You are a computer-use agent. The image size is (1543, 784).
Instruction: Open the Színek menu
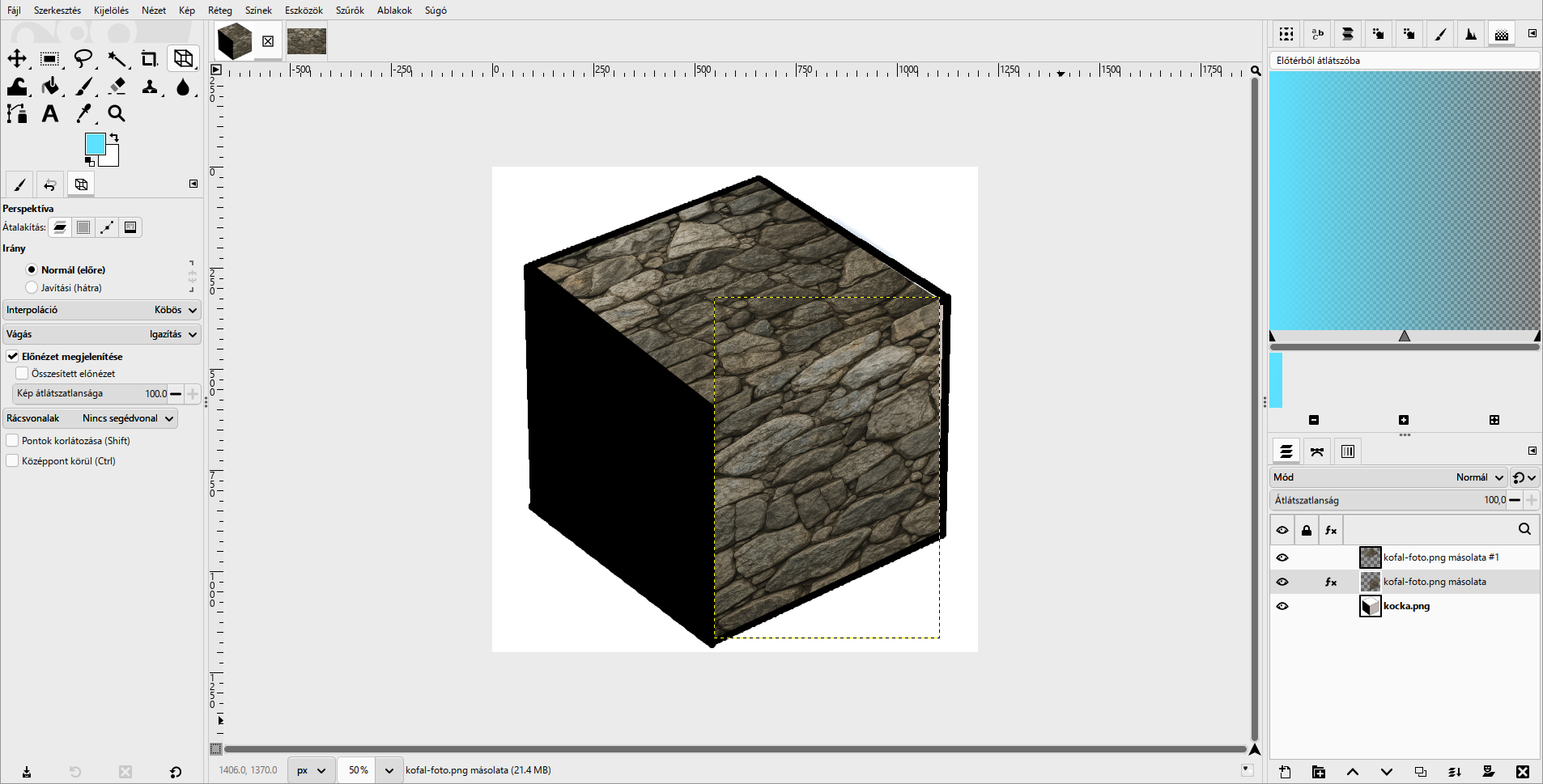point(258,11)
